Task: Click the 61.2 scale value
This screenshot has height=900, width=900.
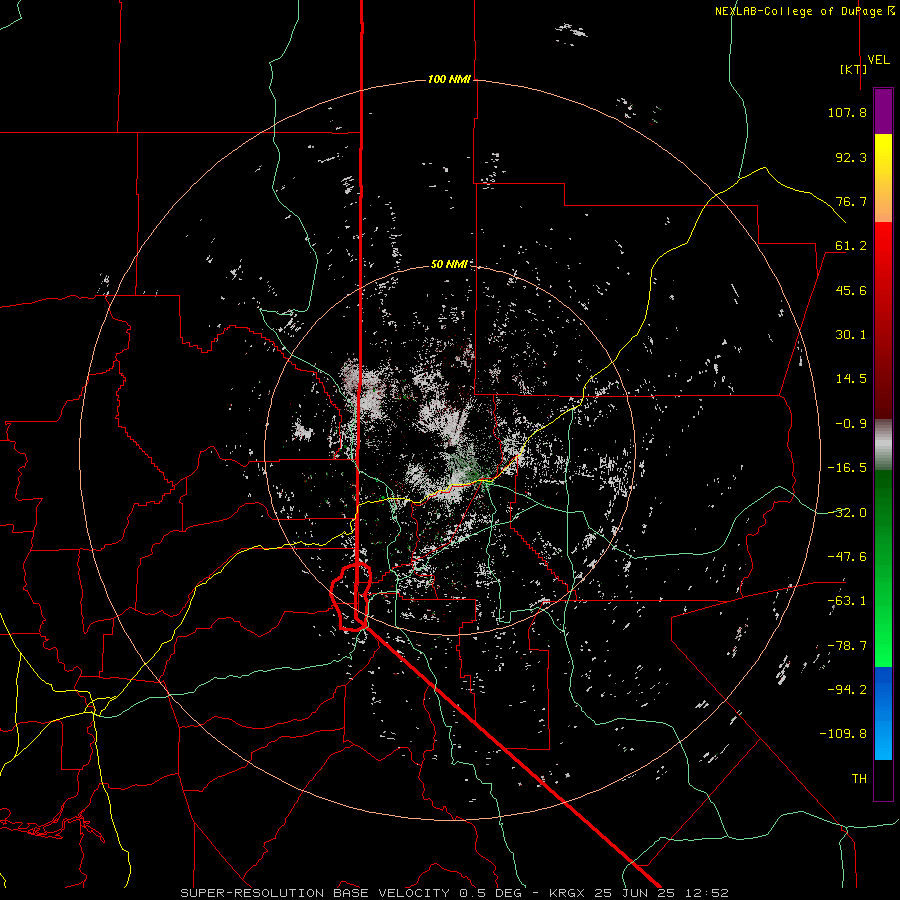Action: 851,246
